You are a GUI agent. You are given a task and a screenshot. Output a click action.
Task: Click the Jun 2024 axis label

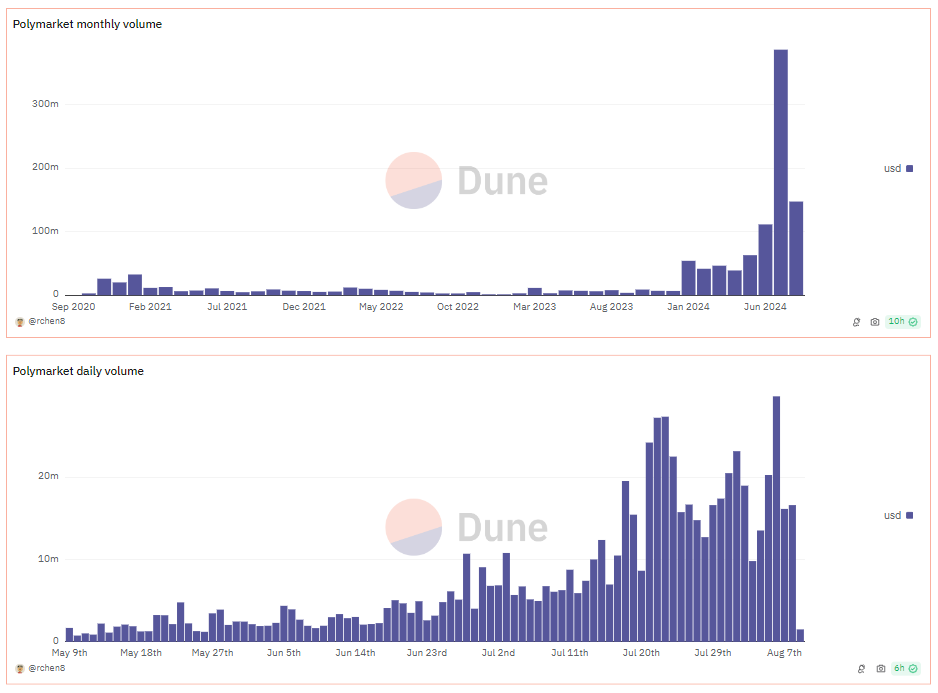pos(765,306)
